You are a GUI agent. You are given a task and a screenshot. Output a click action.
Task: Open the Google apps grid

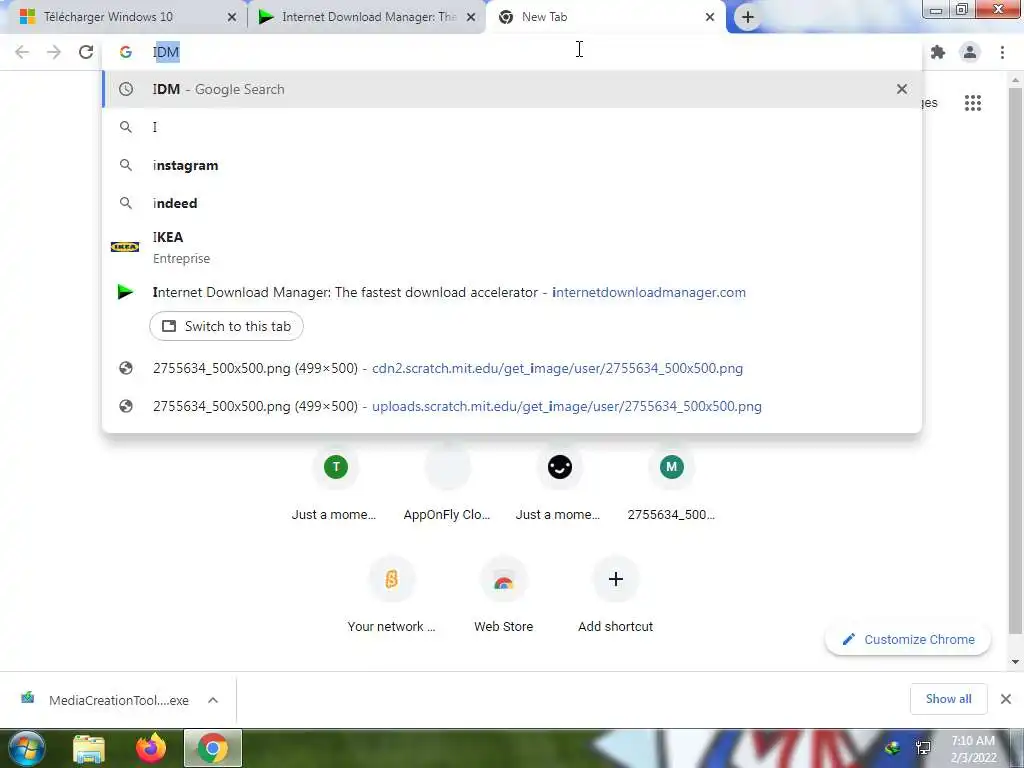(972, 103)
